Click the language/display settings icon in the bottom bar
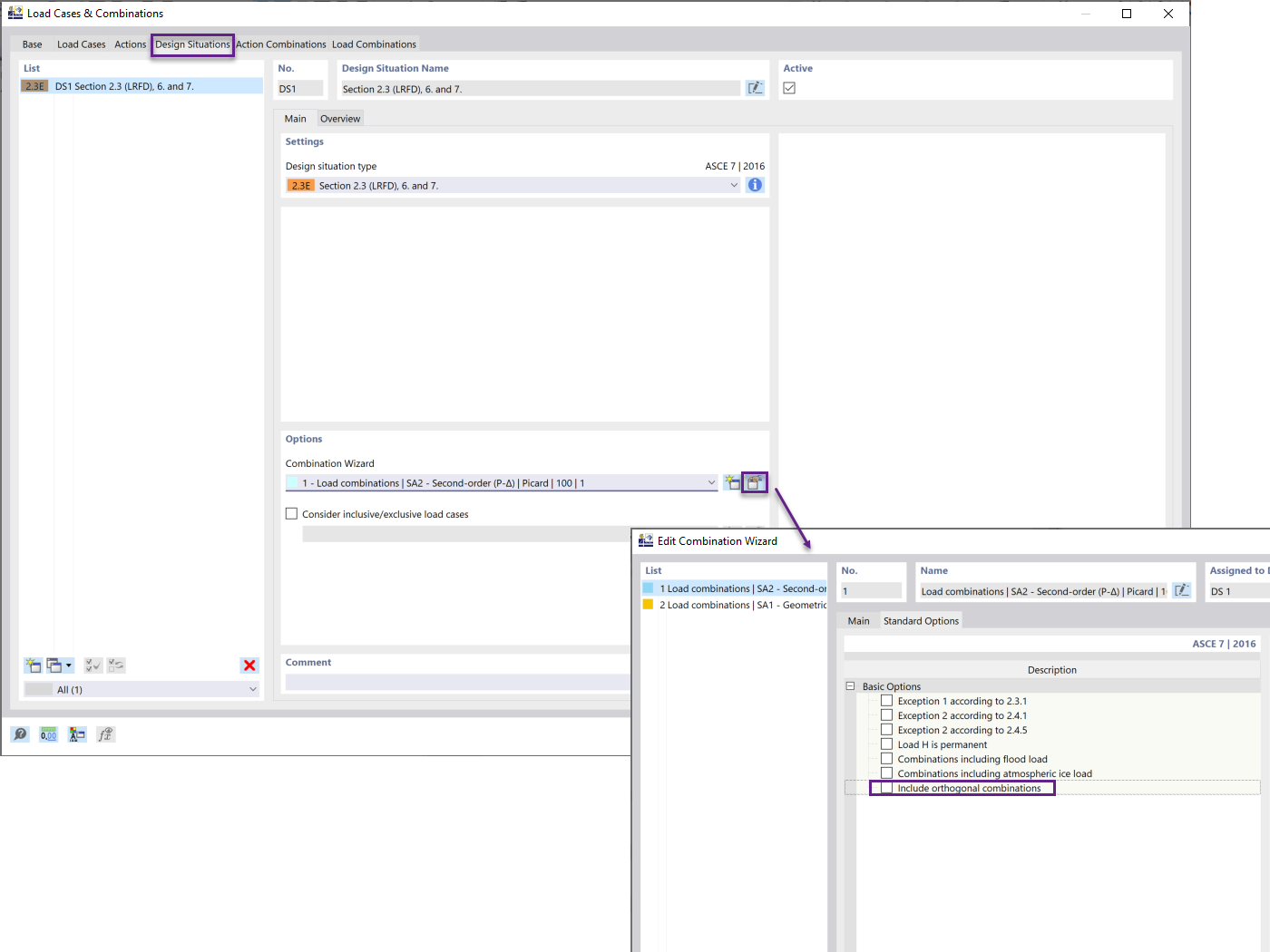This screenshot has height=952, width=1270. 77,734
